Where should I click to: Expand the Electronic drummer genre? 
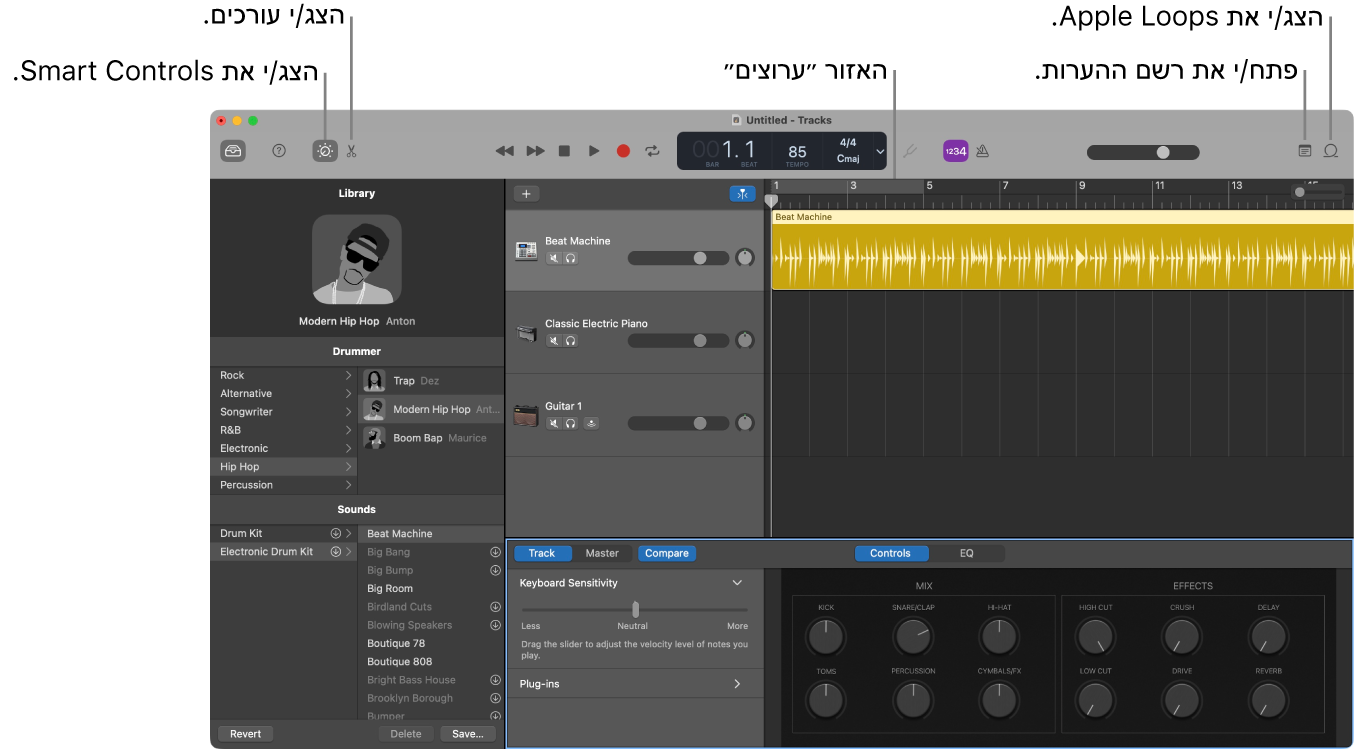(348, 448)
